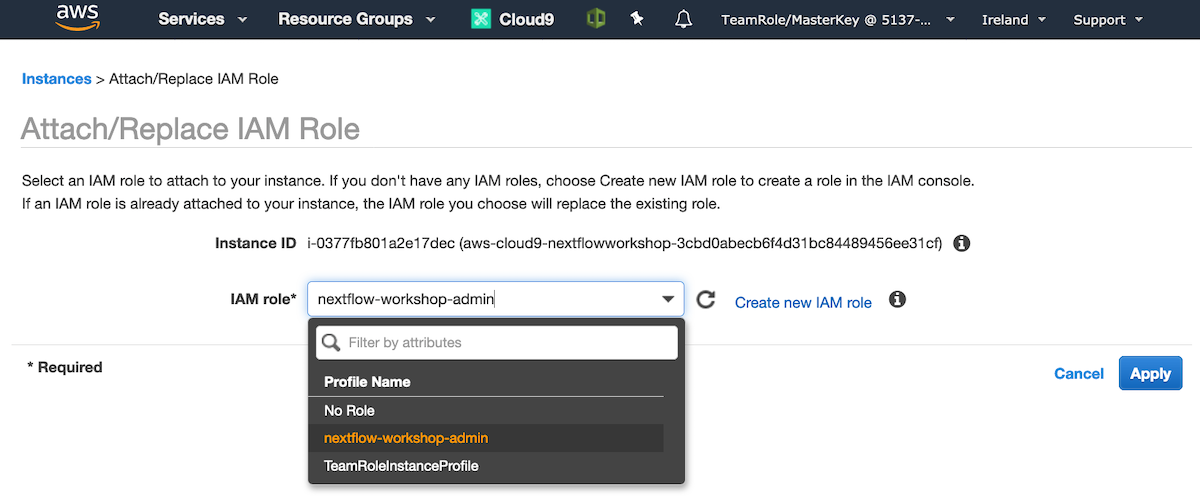Click the IAM role combo box arrow
Image resolution: width=1200 pixels, height=498 pixels.
[668, 299]
